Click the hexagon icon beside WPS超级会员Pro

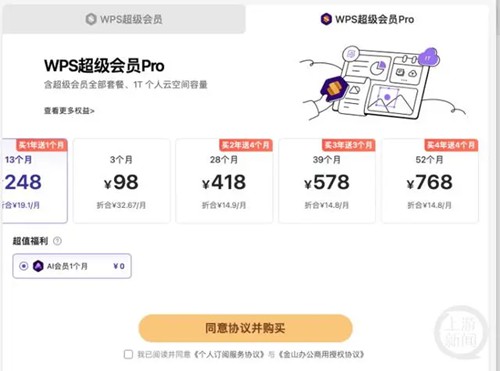click(x=326, y=19)
